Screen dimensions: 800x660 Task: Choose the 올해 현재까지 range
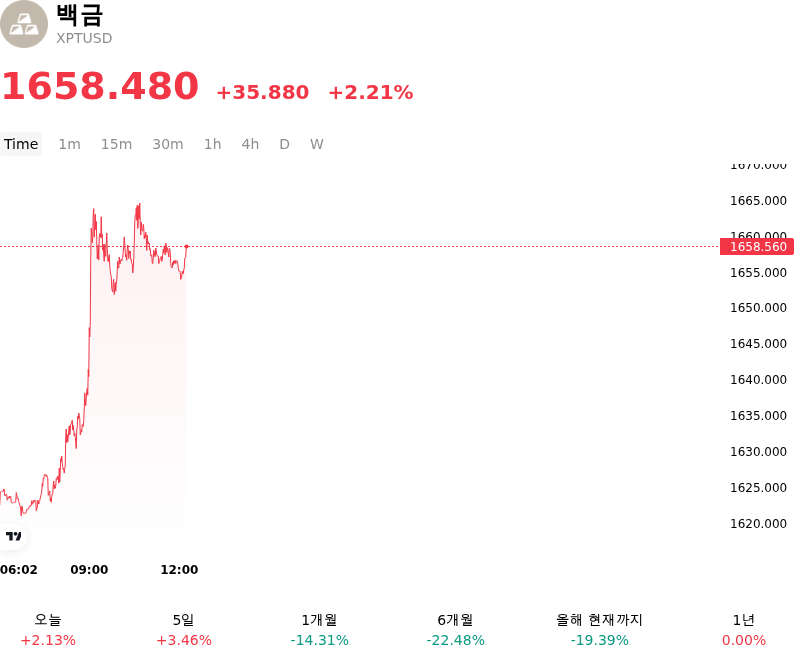click(x=599, y=630)
